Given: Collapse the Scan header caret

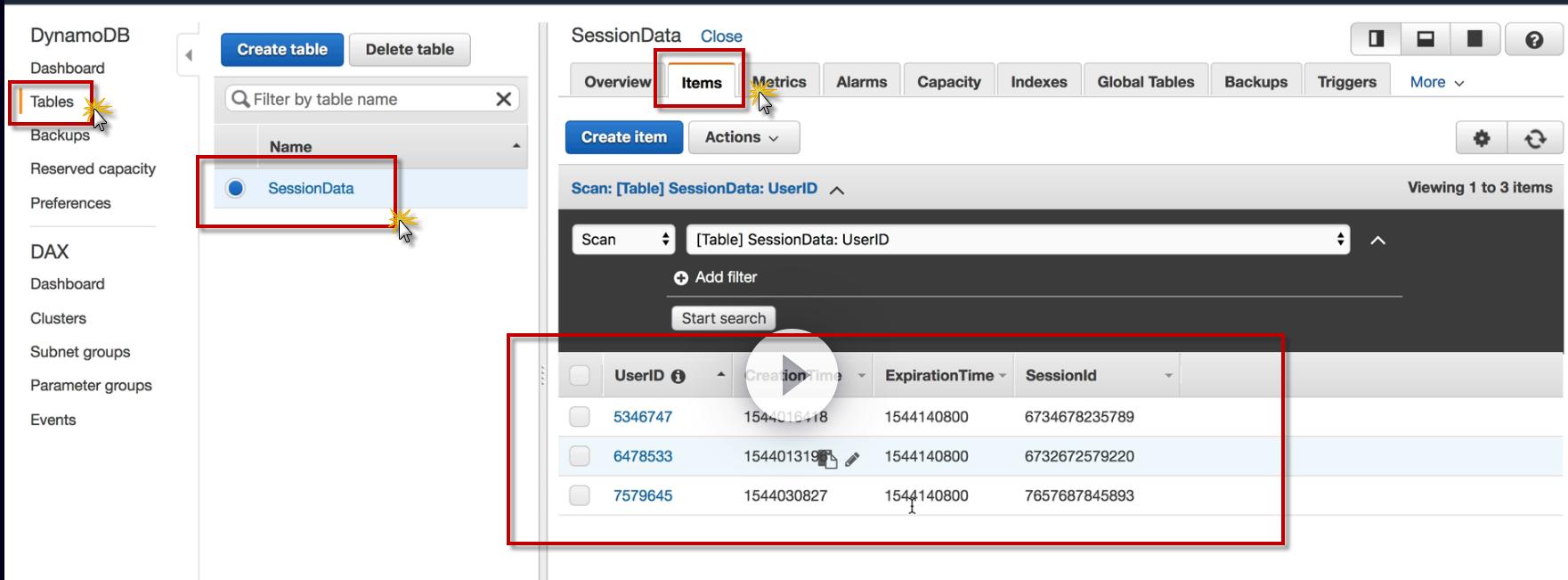Looking at the screenshot, I should click(837, 190).
